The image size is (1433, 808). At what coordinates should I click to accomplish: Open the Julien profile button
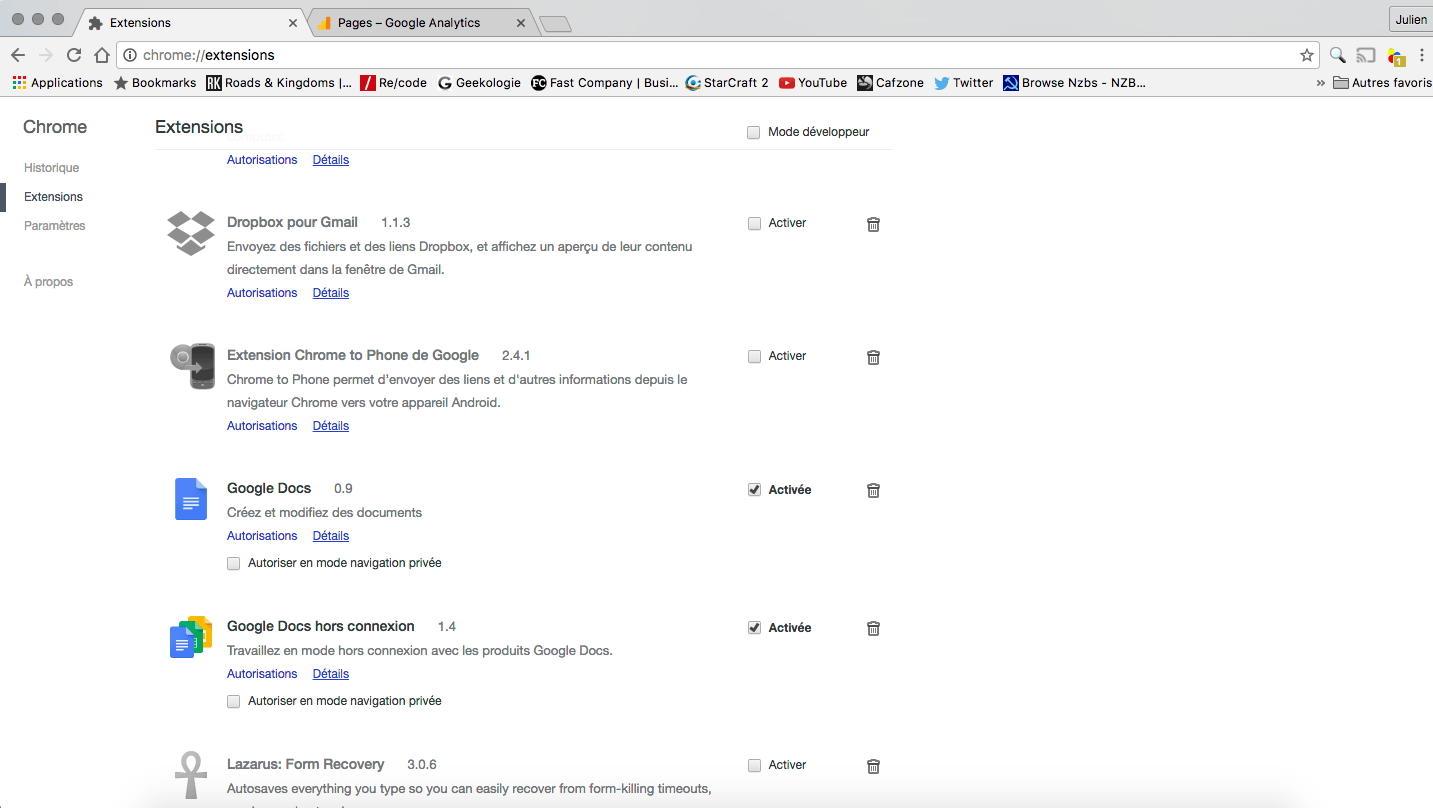1411,19
